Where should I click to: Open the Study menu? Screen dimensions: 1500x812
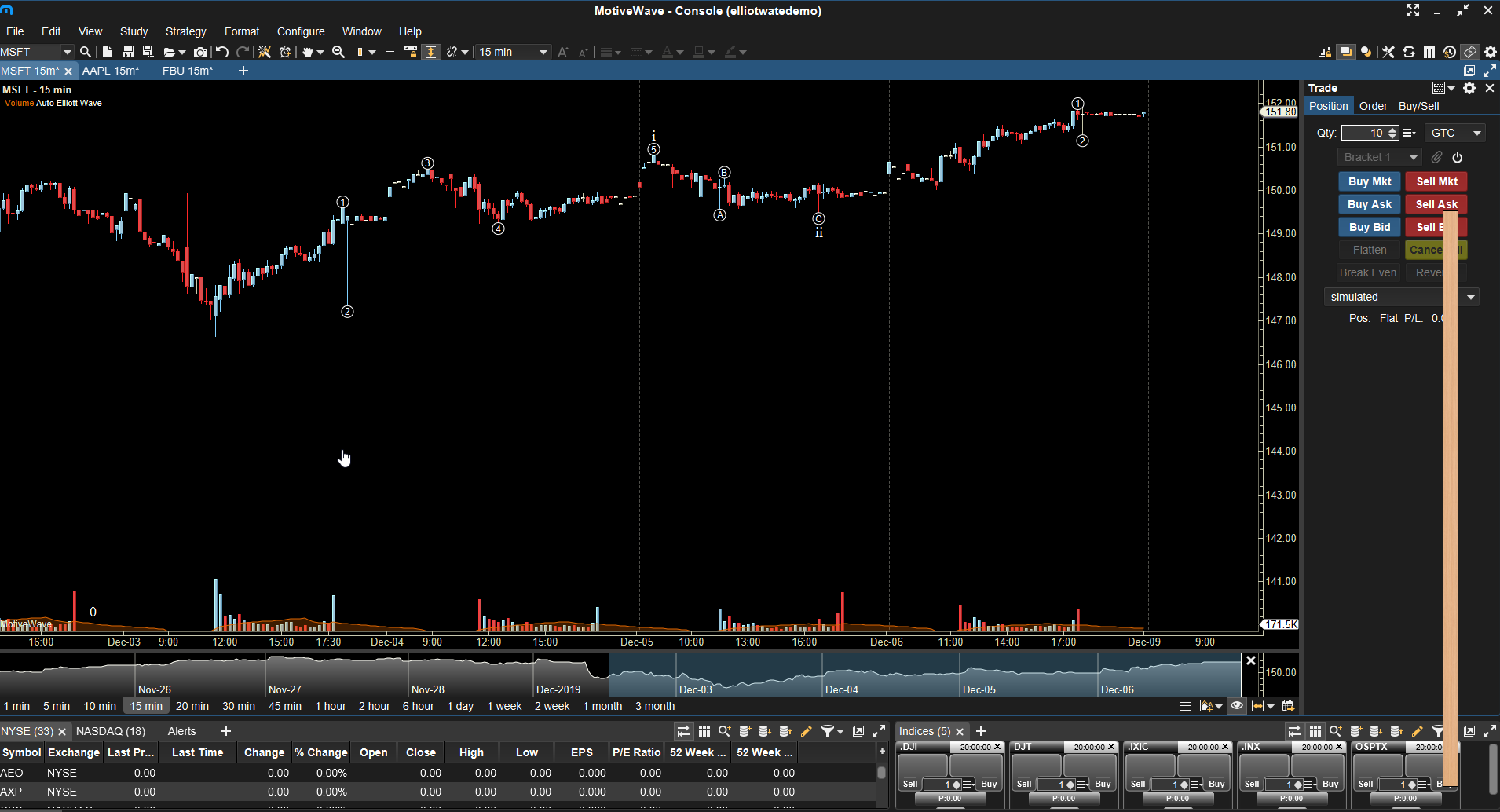pyautogui.click(x=134, y=31)
